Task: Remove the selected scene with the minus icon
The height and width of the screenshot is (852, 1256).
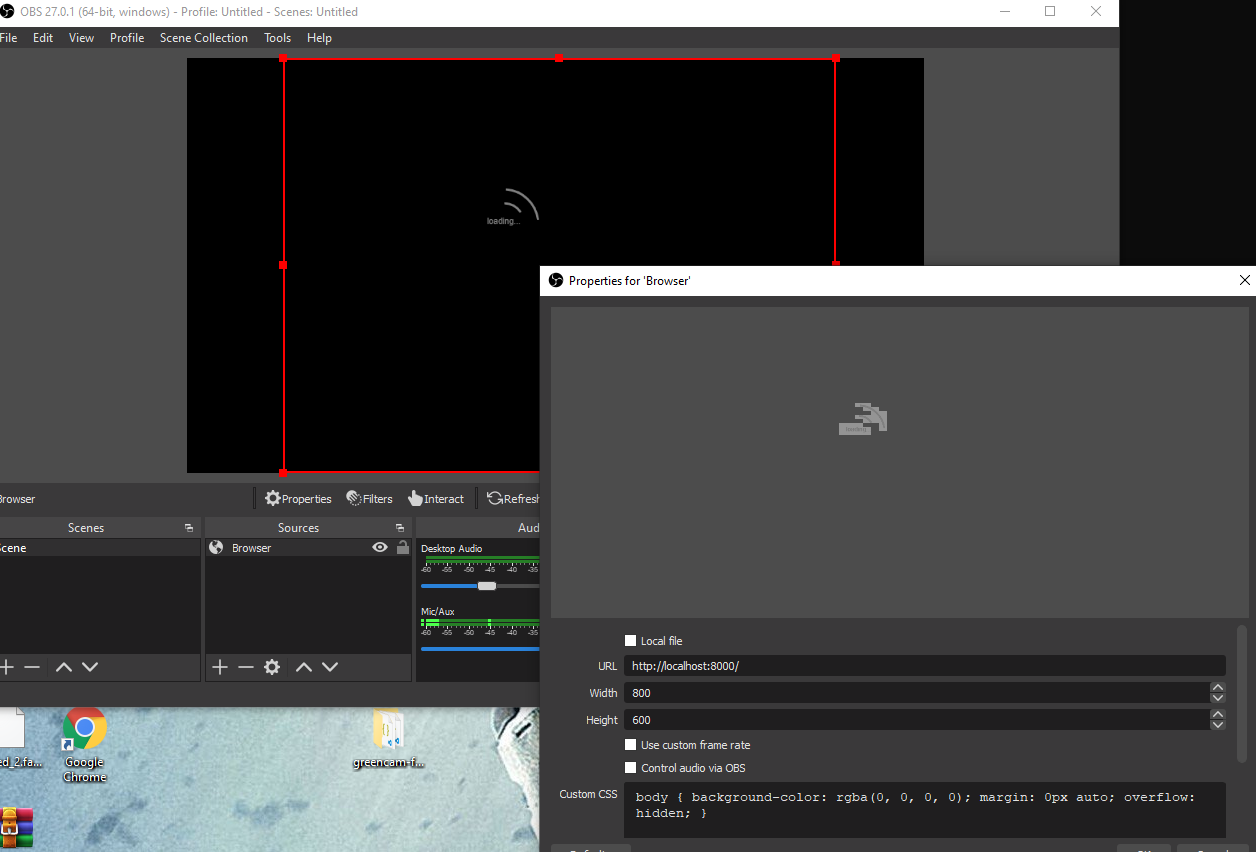Action: [x=32, y=667]
